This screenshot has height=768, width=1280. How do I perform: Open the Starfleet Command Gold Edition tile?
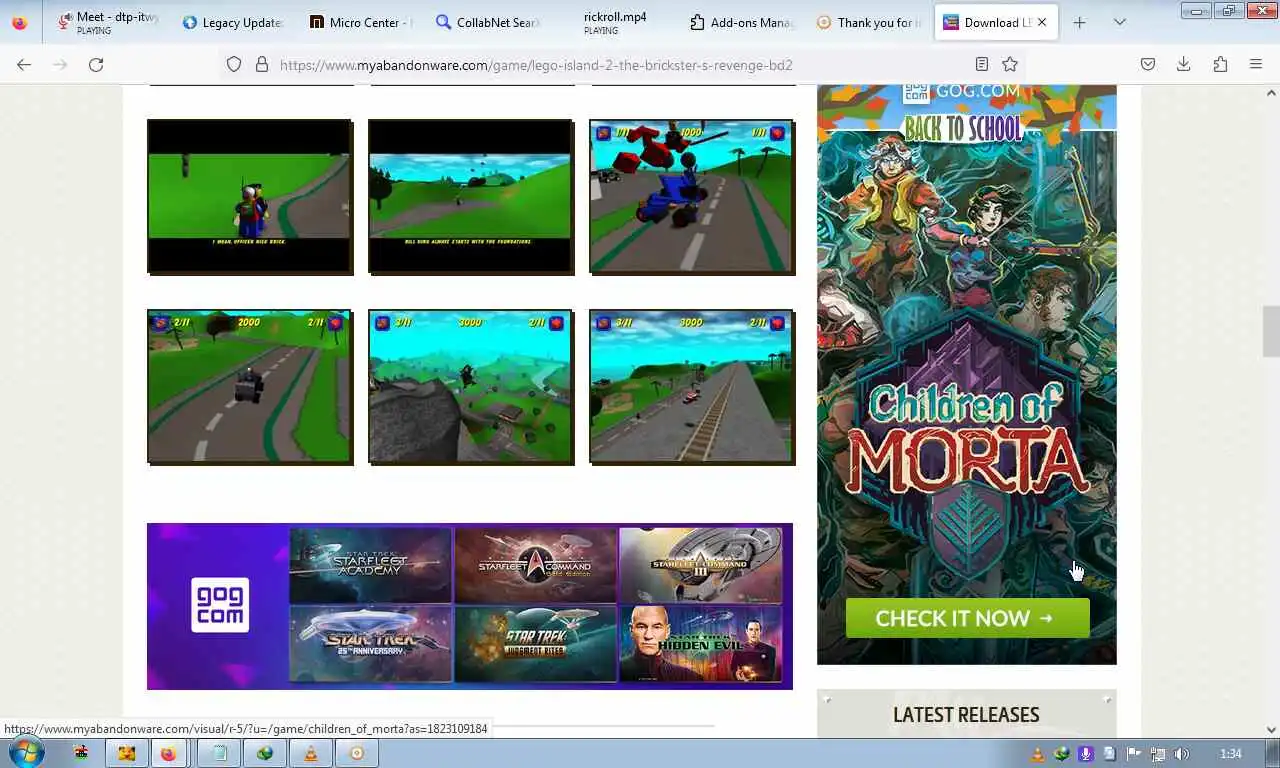click(535, 565)
